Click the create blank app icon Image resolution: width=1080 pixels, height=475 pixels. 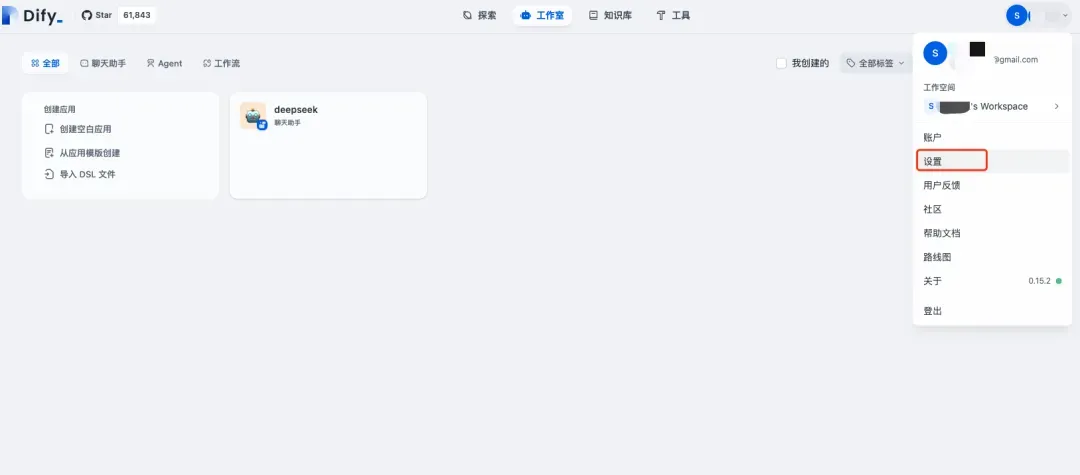tap(49, 129)
